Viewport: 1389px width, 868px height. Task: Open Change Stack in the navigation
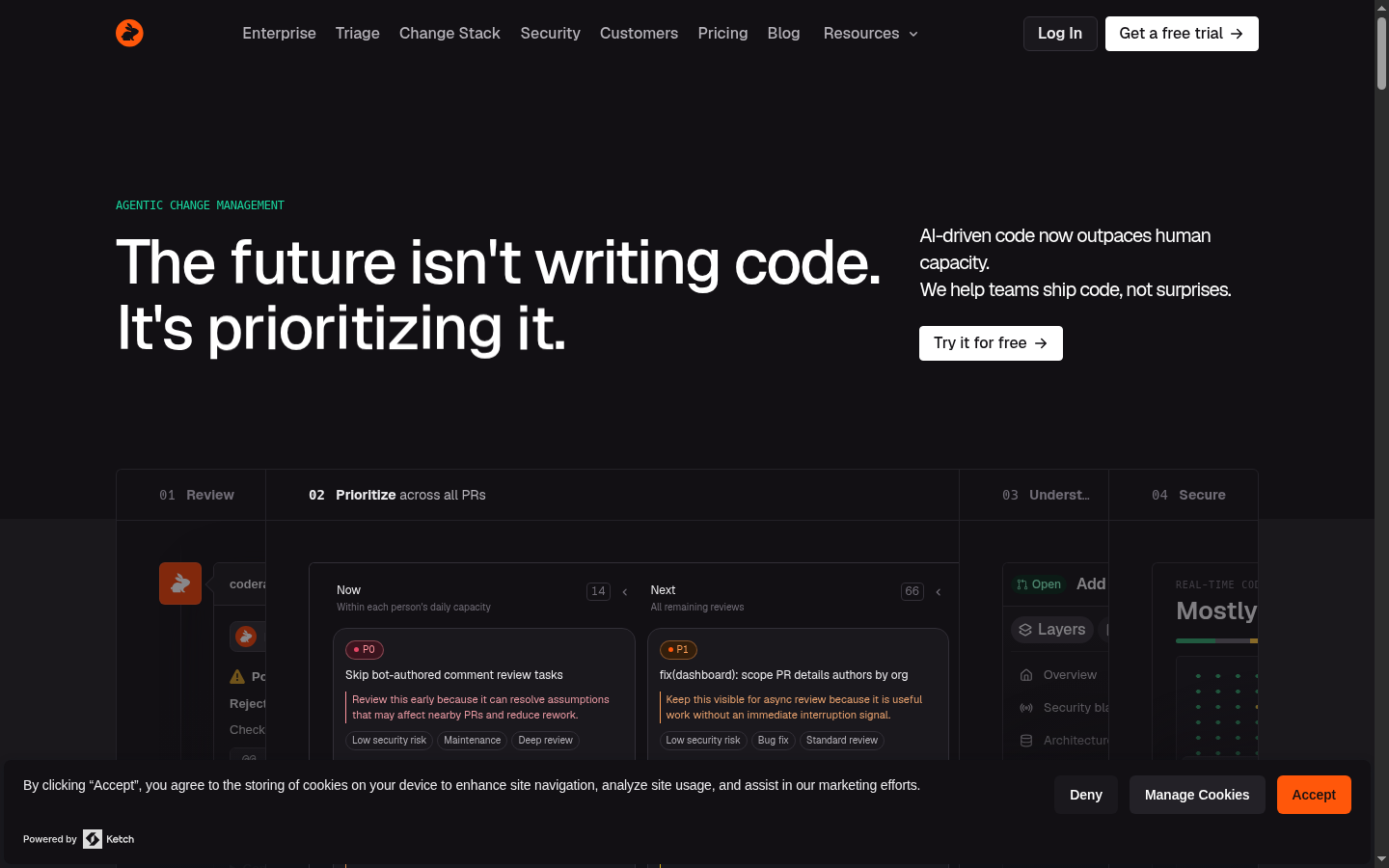(449, 34)
